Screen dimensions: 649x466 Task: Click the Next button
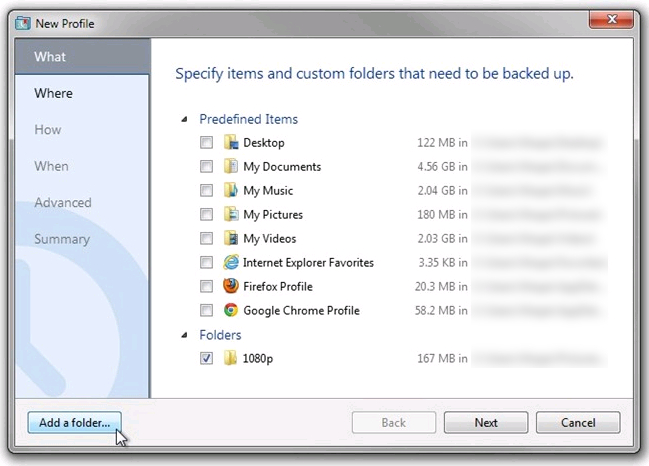pos(486,423)
